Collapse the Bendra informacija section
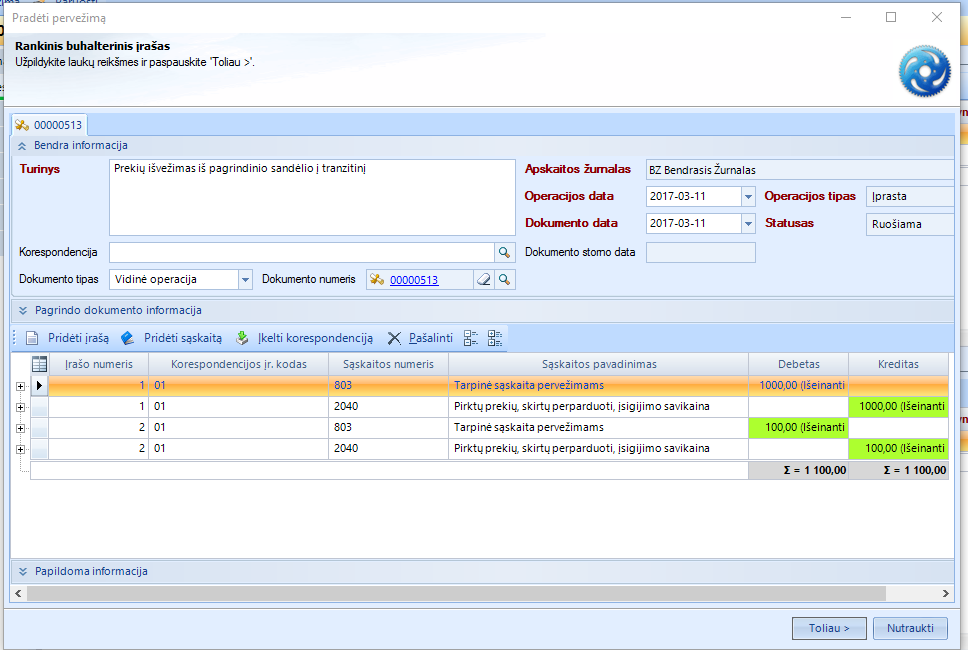The image size is (968, 650). (x=22, y=146)
